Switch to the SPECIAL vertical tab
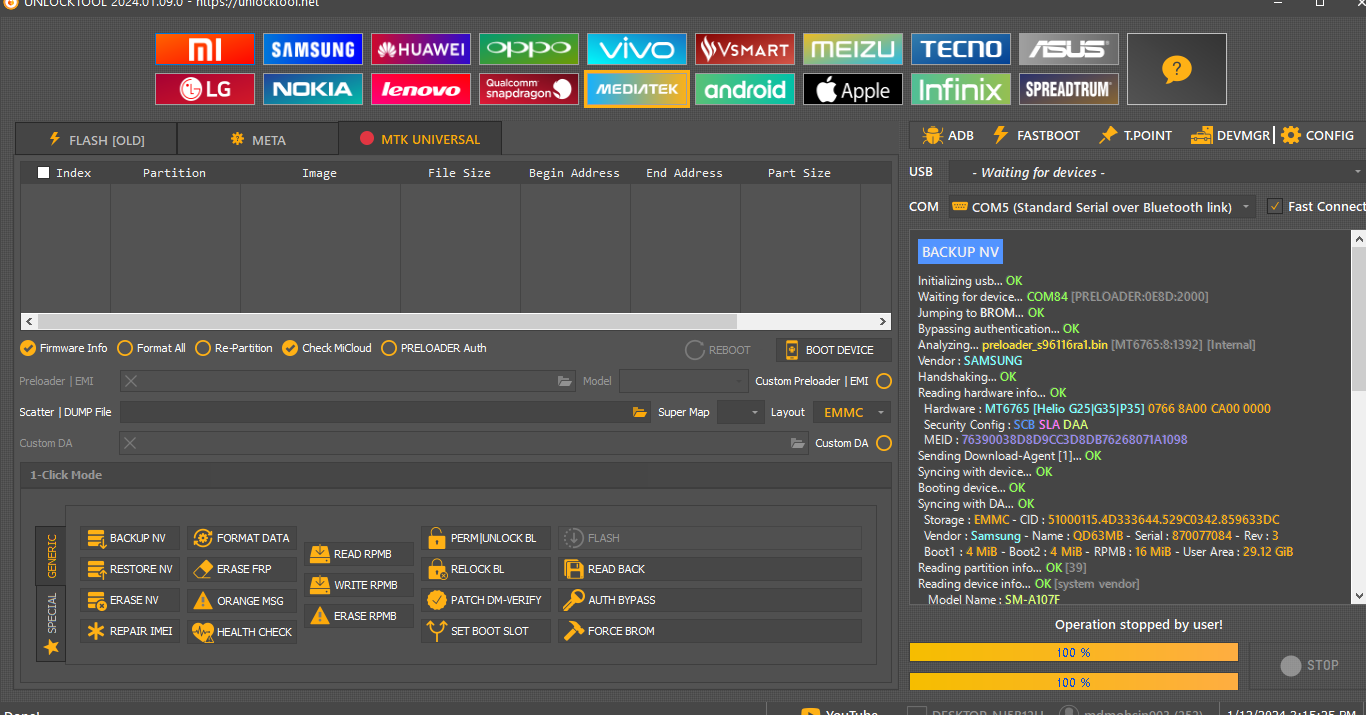 pyautogui.click(x=51, y=626)
